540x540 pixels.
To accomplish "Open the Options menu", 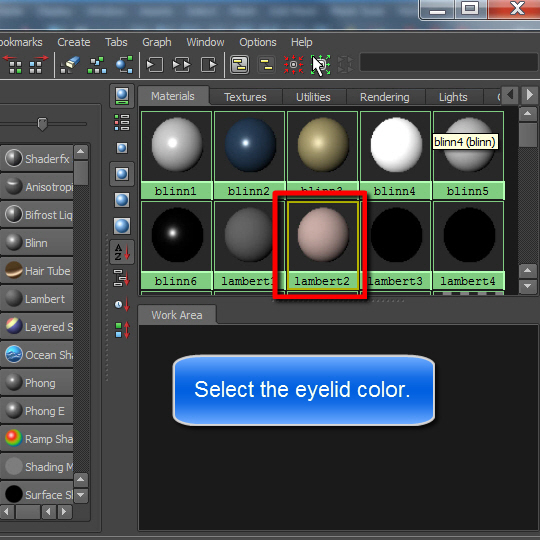I will coord(258,42).
